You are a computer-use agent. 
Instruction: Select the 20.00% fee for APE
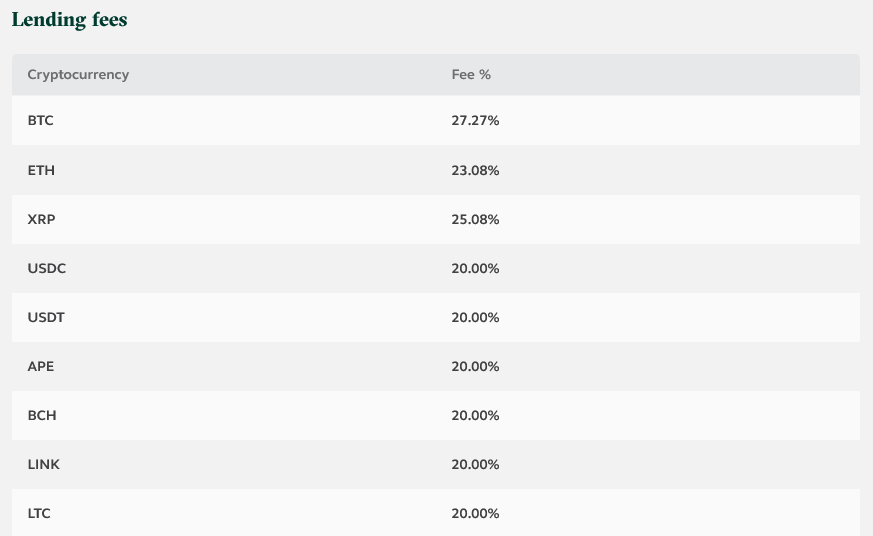[475, 366]
